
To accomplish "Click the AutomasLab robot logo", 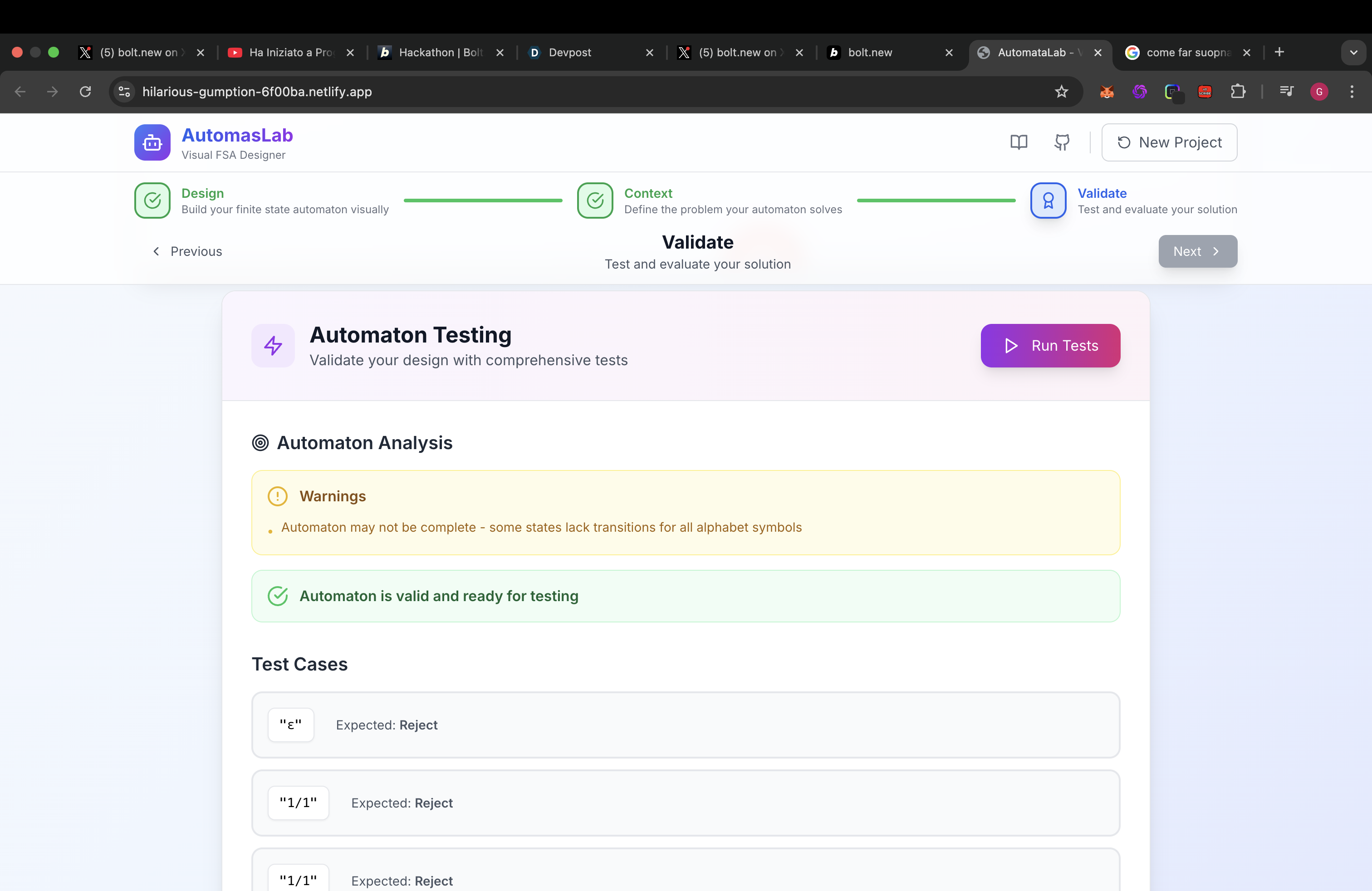I will point(152,142).
